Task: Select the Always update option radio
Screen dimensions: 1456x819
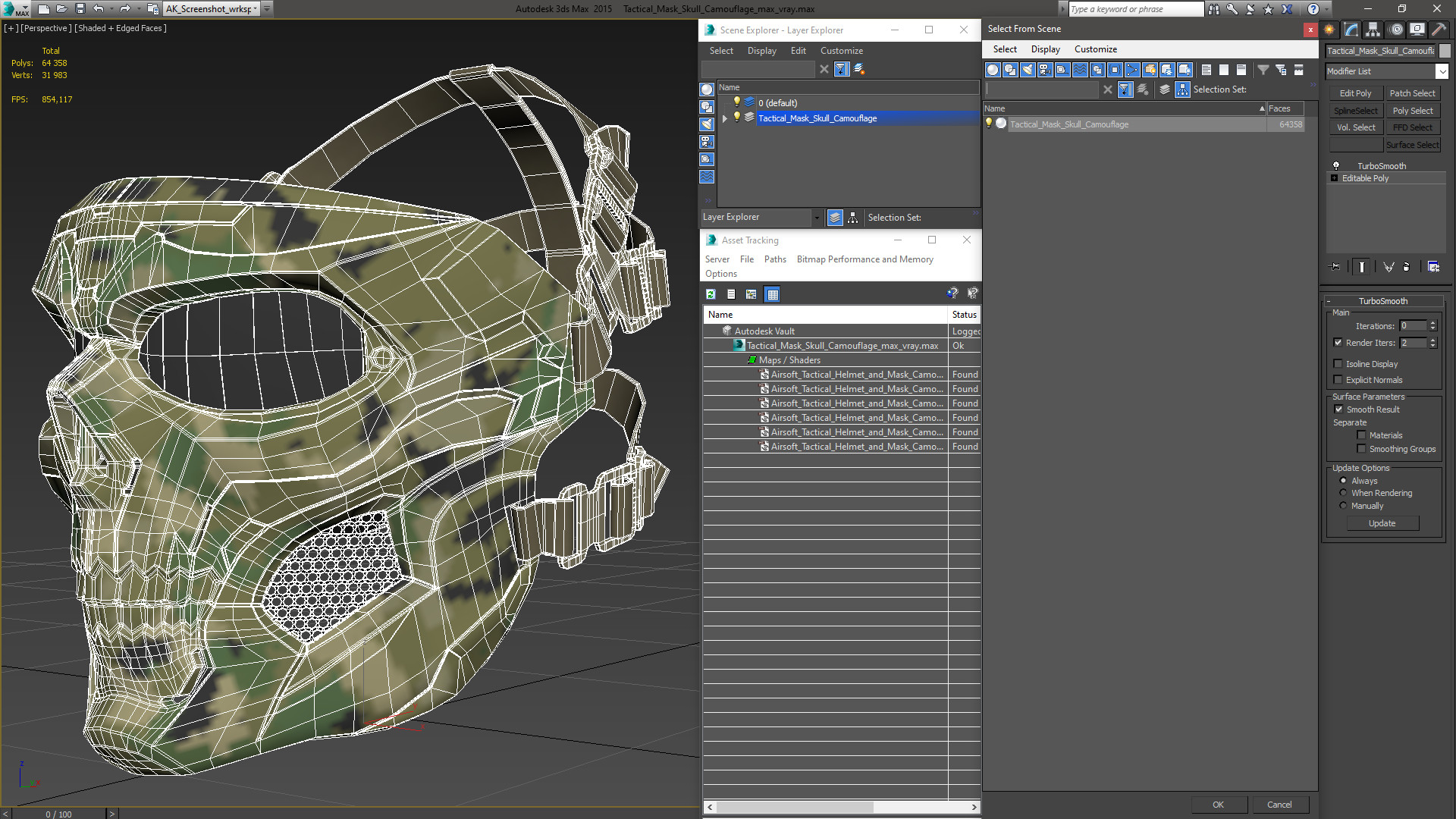Action: pos(1343,481)
